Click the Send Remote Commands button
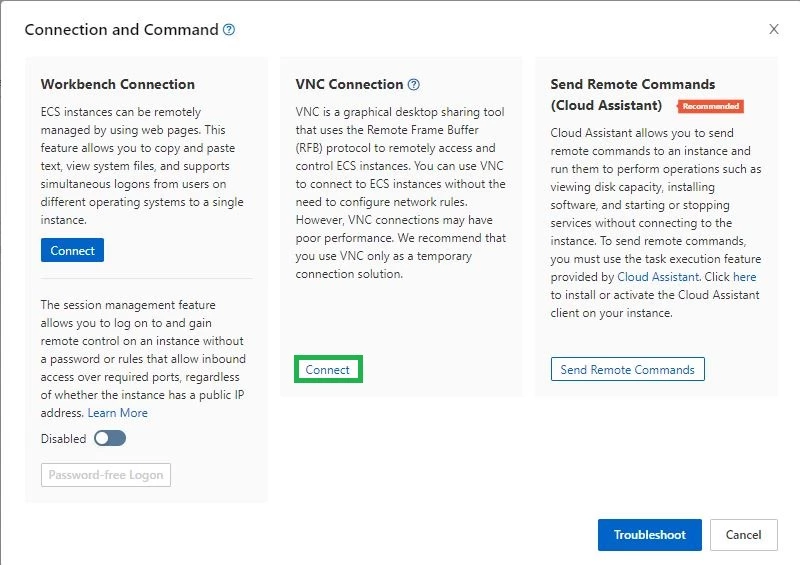 click(x=628, y=369)
